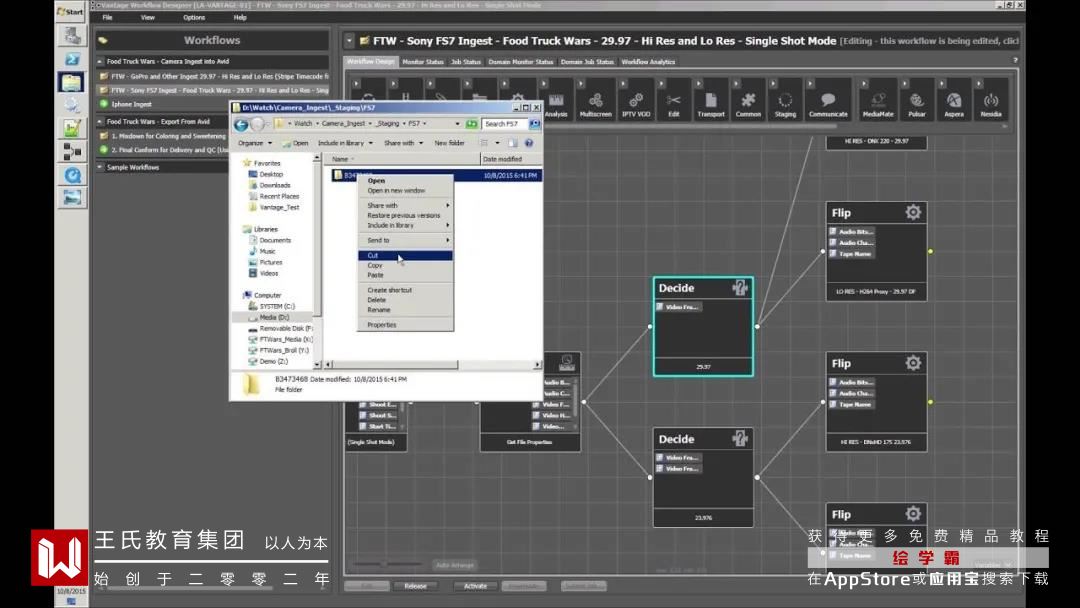Collapse Food Truck Wars Camera Ingest category
This screenshot has width=1080, height=608.
click(101, 61)
